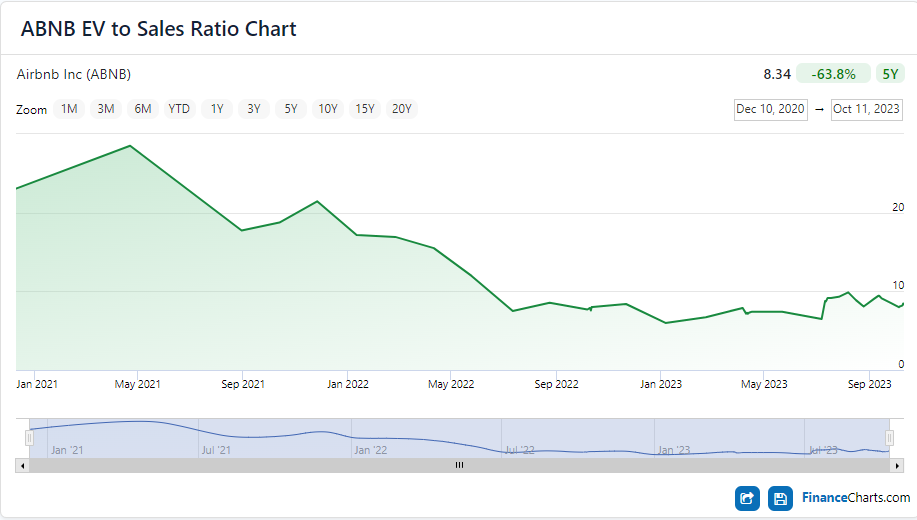Switch zoom to 20Y
The height and width of the screenshot is (520, 917).
402,109
